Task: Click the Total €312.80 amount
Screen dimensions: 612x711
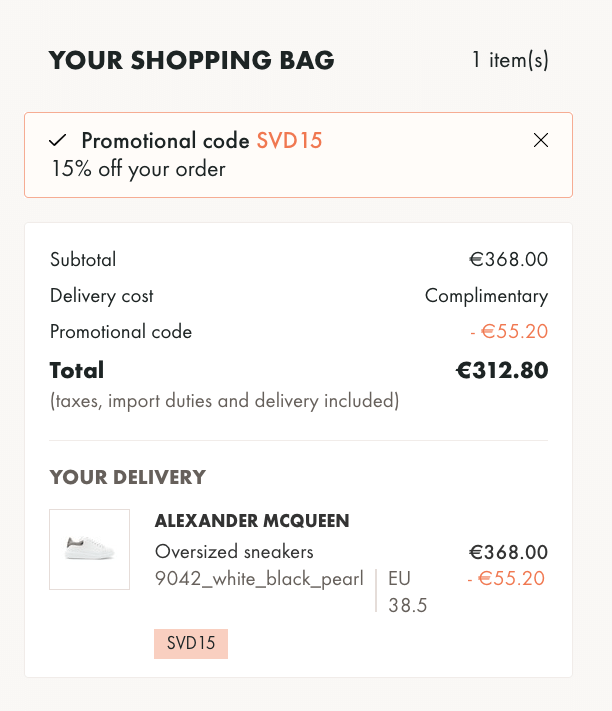Action: pyautogui.click(x=502, y=370)
